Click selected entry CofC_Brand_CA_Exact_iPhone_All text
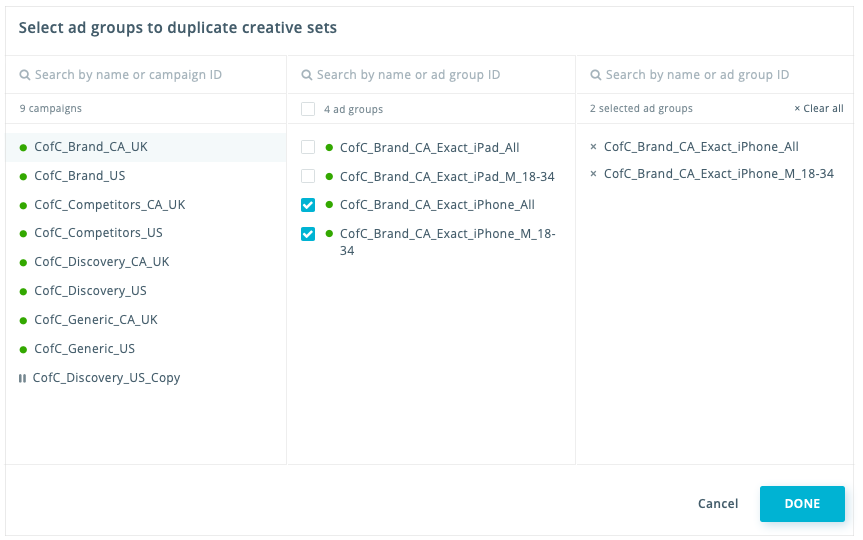The width and height of the screenshot is (863, 540). click(701, 147)
